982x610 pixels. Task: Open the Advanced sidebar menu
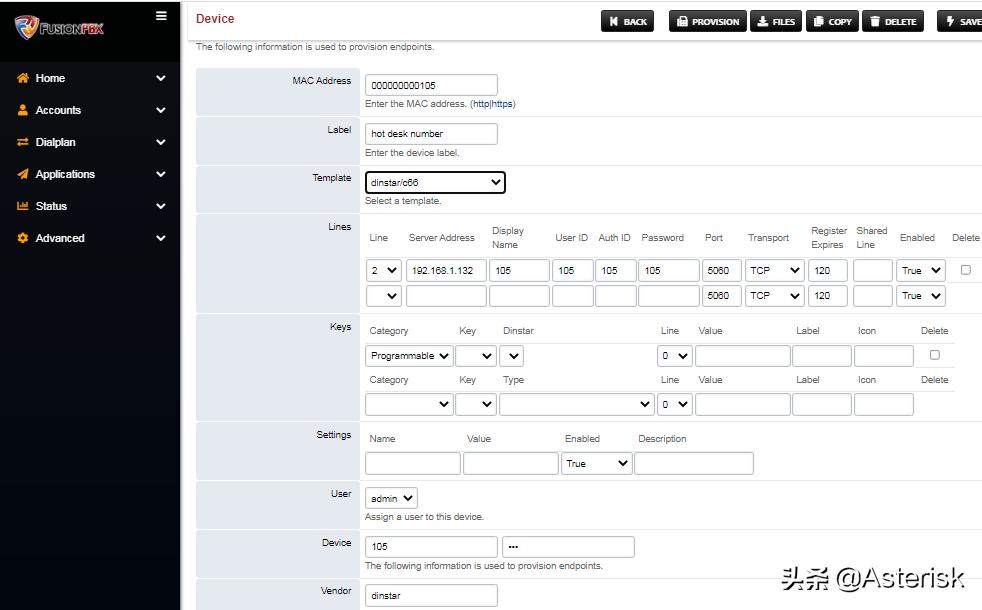60,238
